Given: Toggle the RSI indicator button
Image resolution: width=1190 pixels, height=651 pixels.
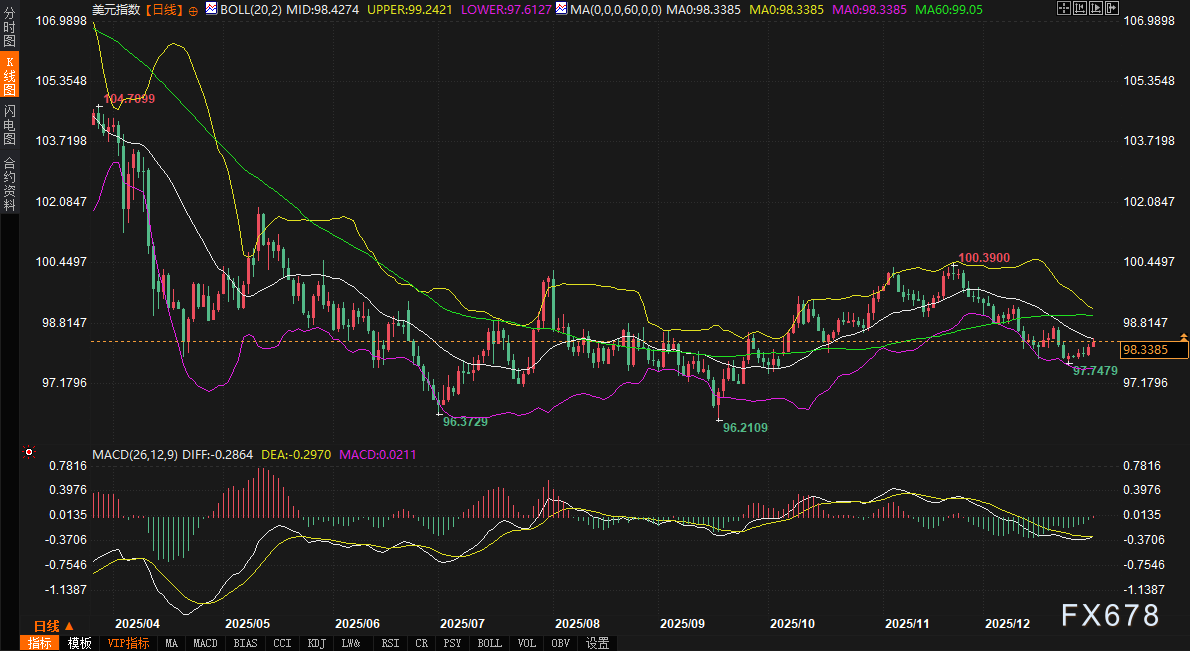Looking at the screenshot, I should (x=391, y=643).
